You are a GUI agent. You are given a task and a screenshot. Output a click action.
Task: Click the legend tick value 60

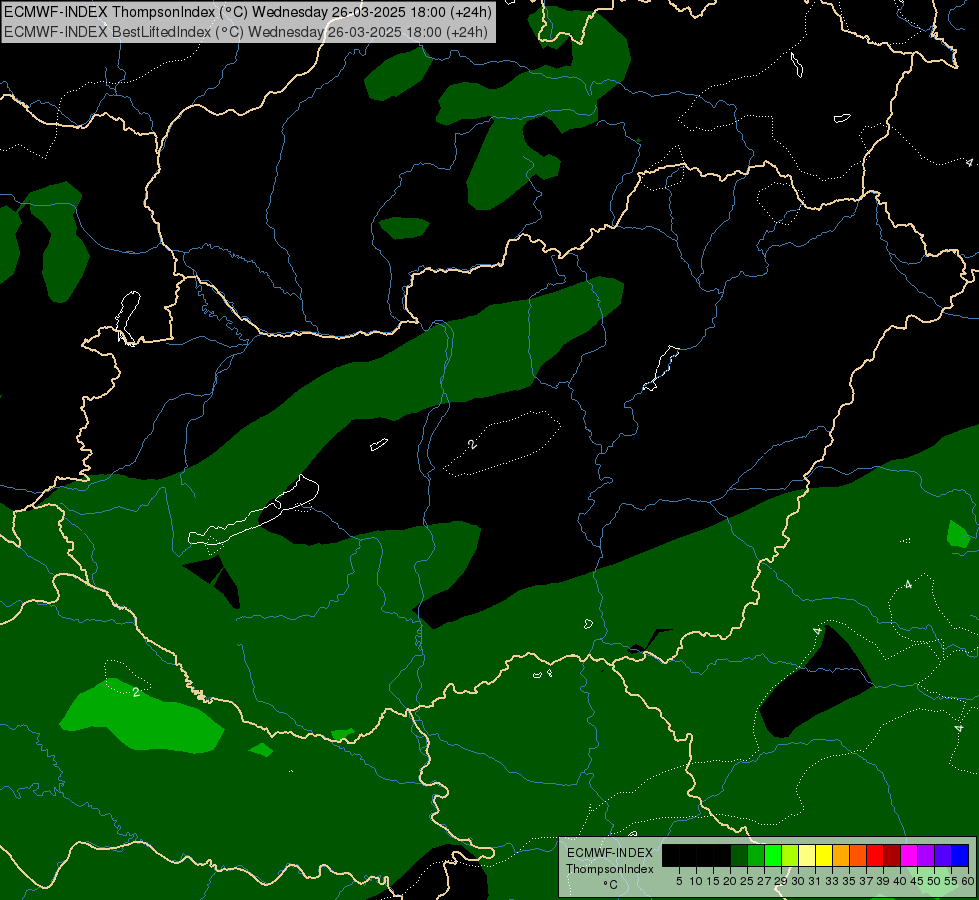pos(968,881)
